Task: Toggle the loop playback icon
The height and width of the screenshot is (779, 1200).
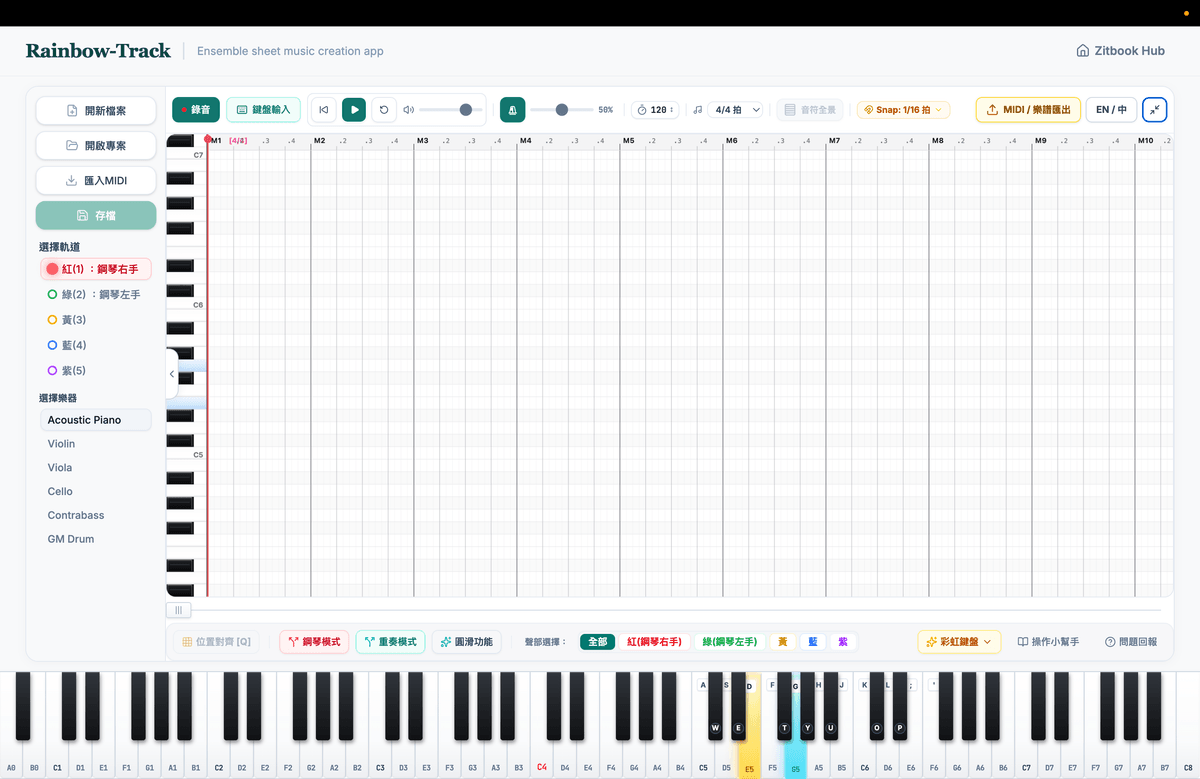Action: tap(384, 110)
